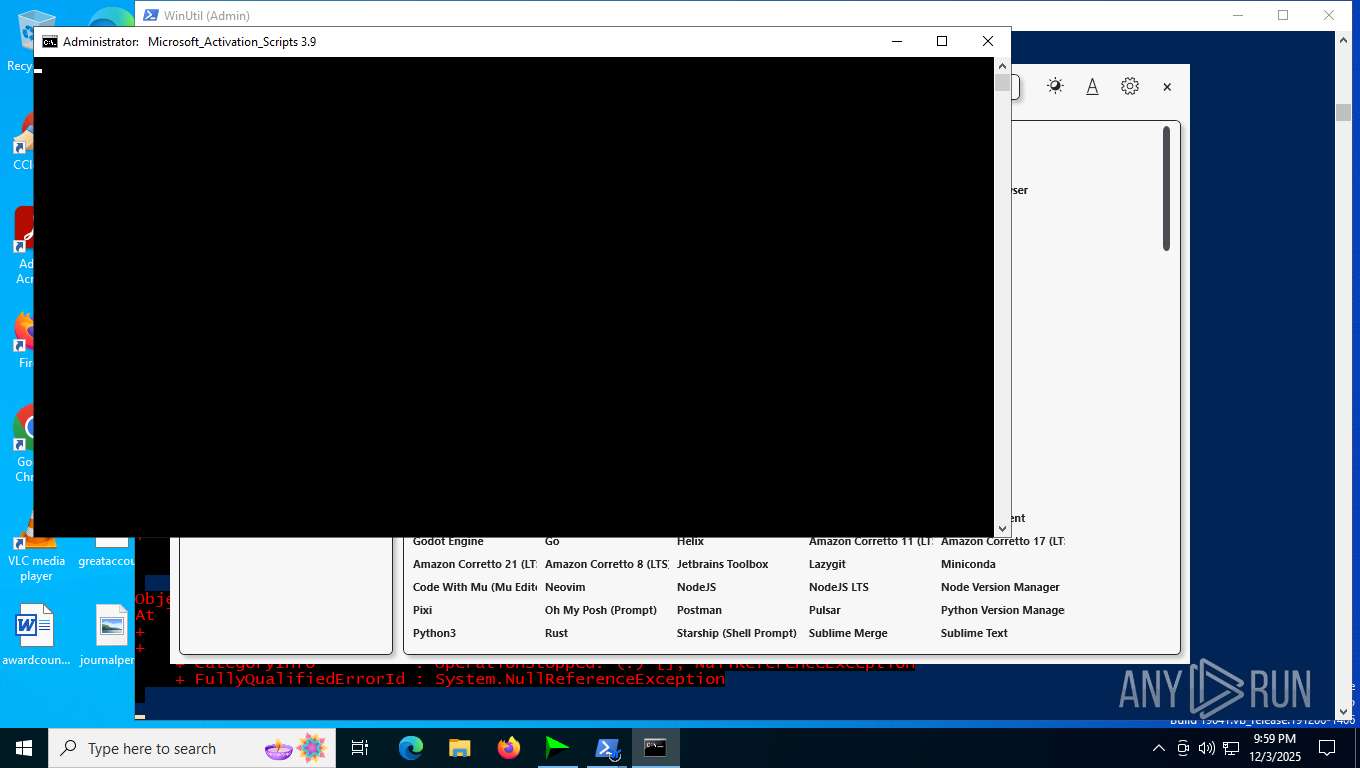Viewport: 1360px width, 768px height.
Task: Click Starship (Shell Prompt) entry
Action: point(737,633)
